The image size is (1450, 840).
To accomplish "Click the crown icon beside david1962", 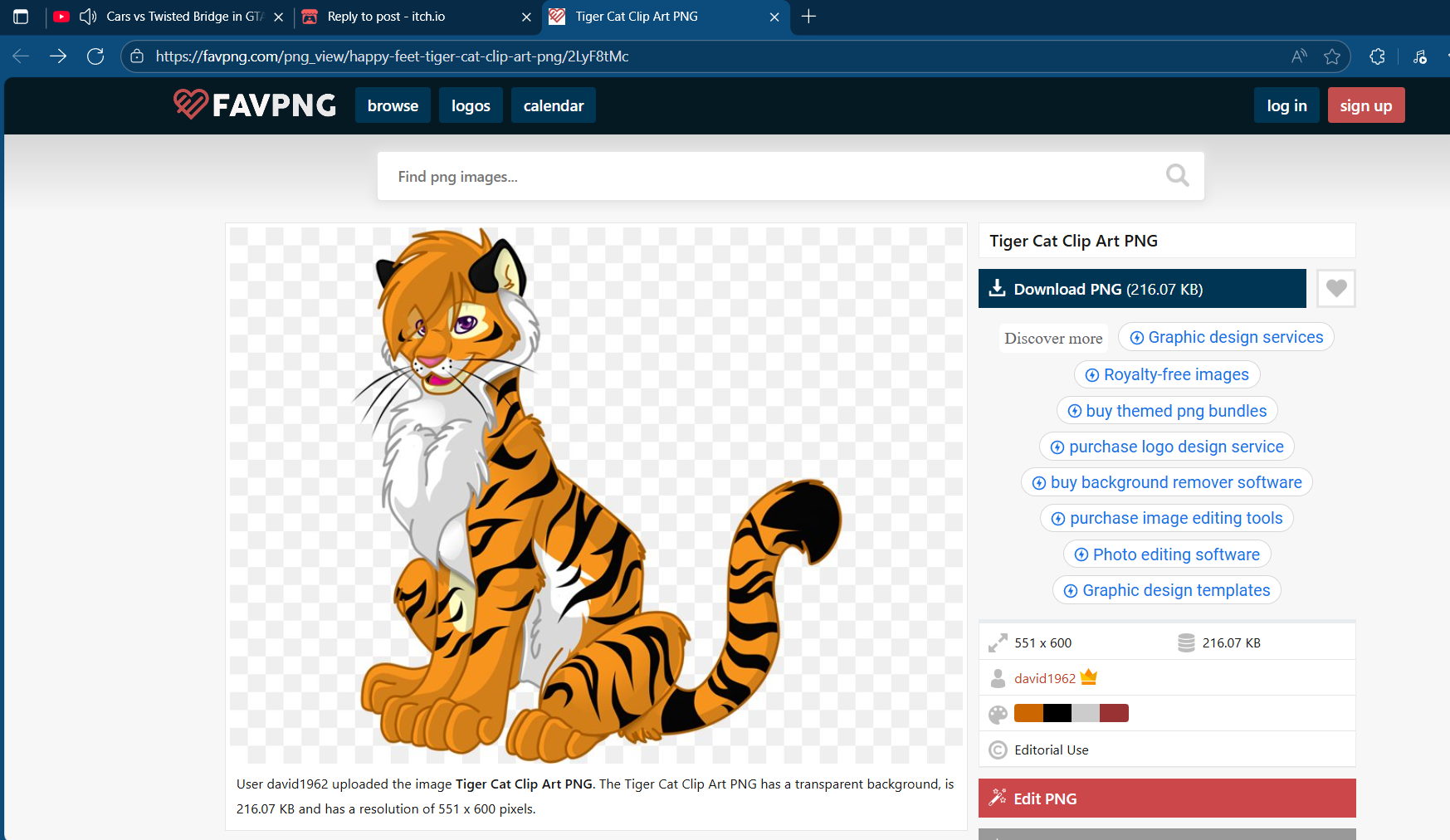I will click(x=1089, y=677).
